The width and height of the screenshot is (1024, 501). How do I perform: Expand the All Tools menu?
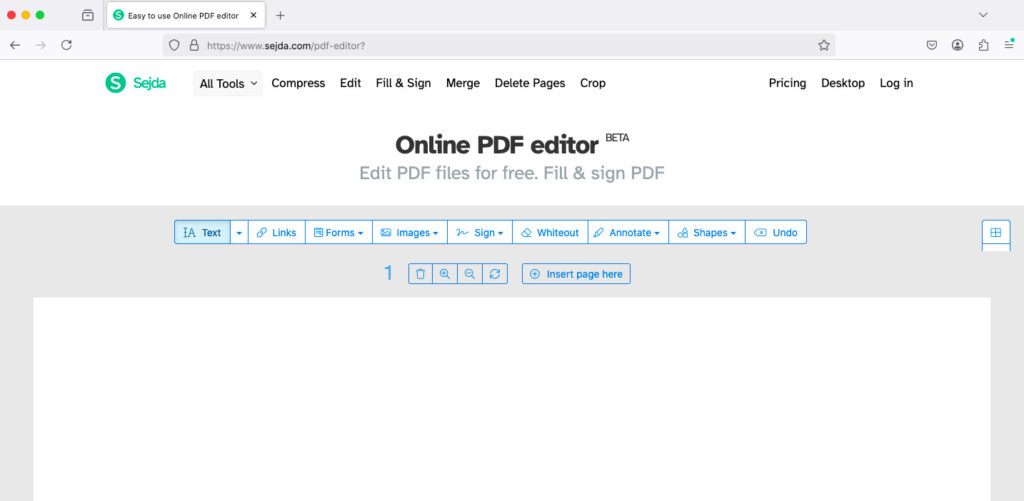pos(227,84)
